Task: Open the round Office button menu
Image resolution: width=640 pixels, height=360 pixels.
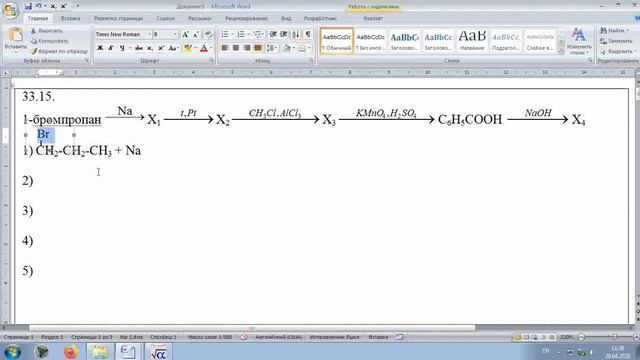Action: tap(10, 10)
